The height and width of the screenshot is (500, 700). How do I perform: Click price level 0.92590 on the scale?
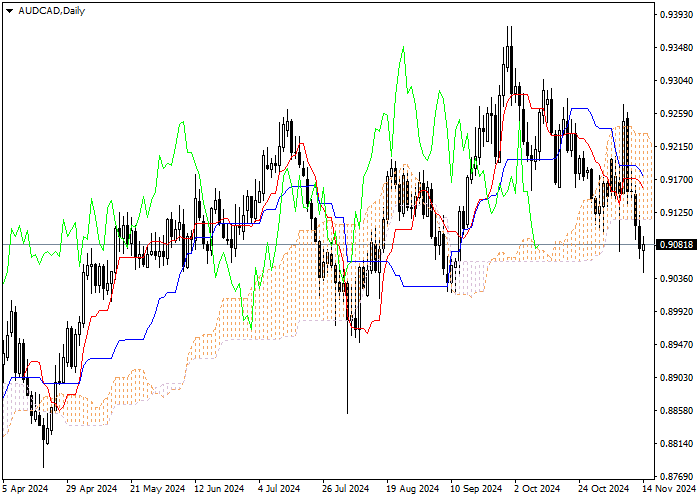click(677, 114)
